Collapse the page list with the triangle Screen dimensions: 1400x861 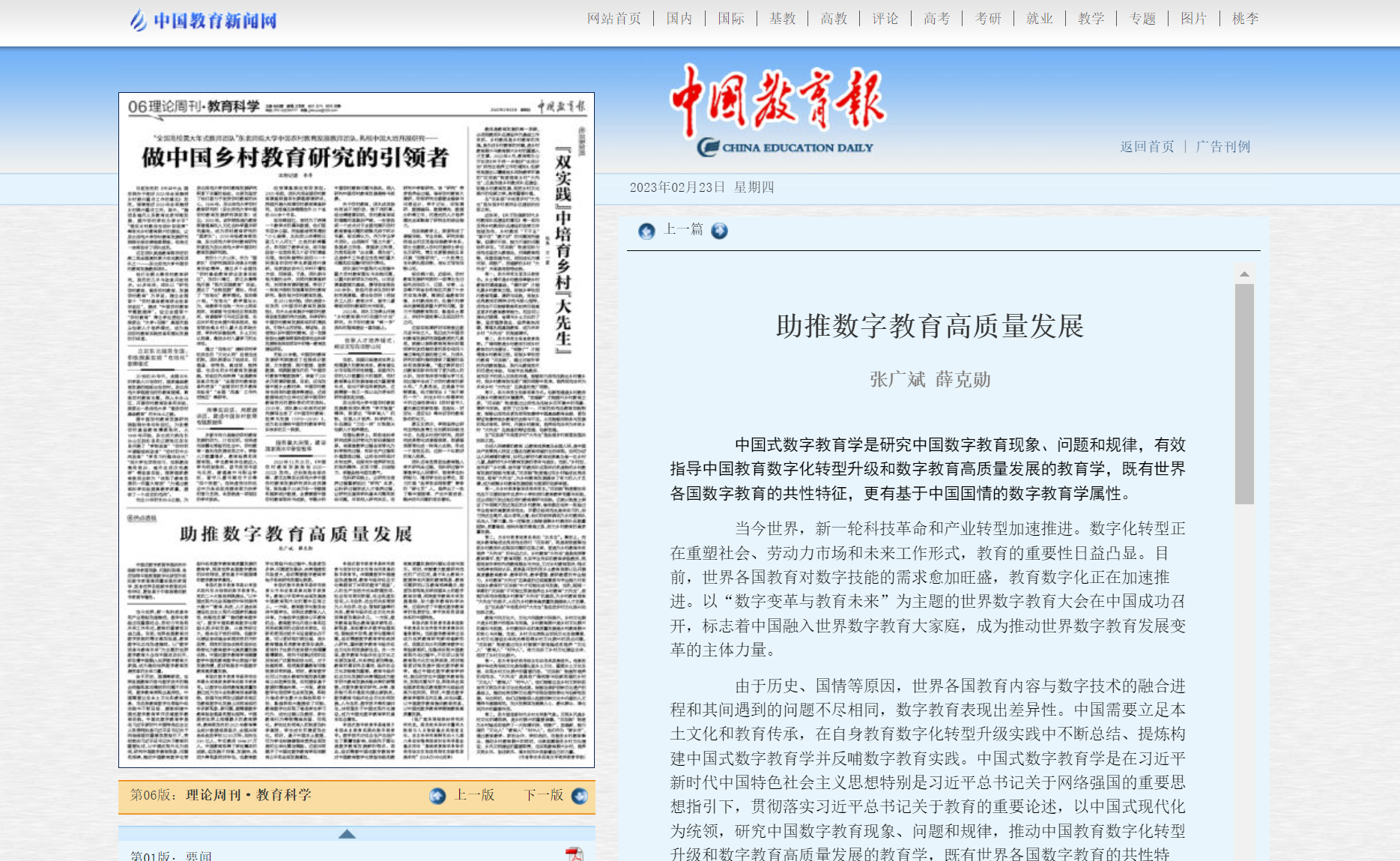(347, 833)
